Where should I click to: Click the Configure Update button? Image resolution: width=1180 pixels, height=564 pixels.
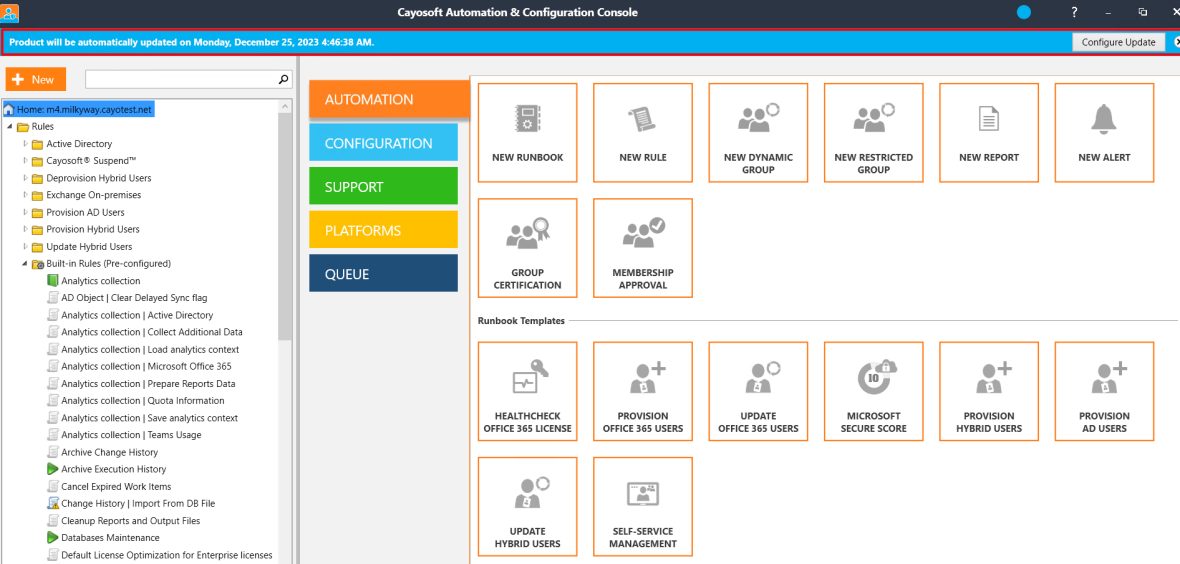pyautogui.click(x=1118, y=42)
